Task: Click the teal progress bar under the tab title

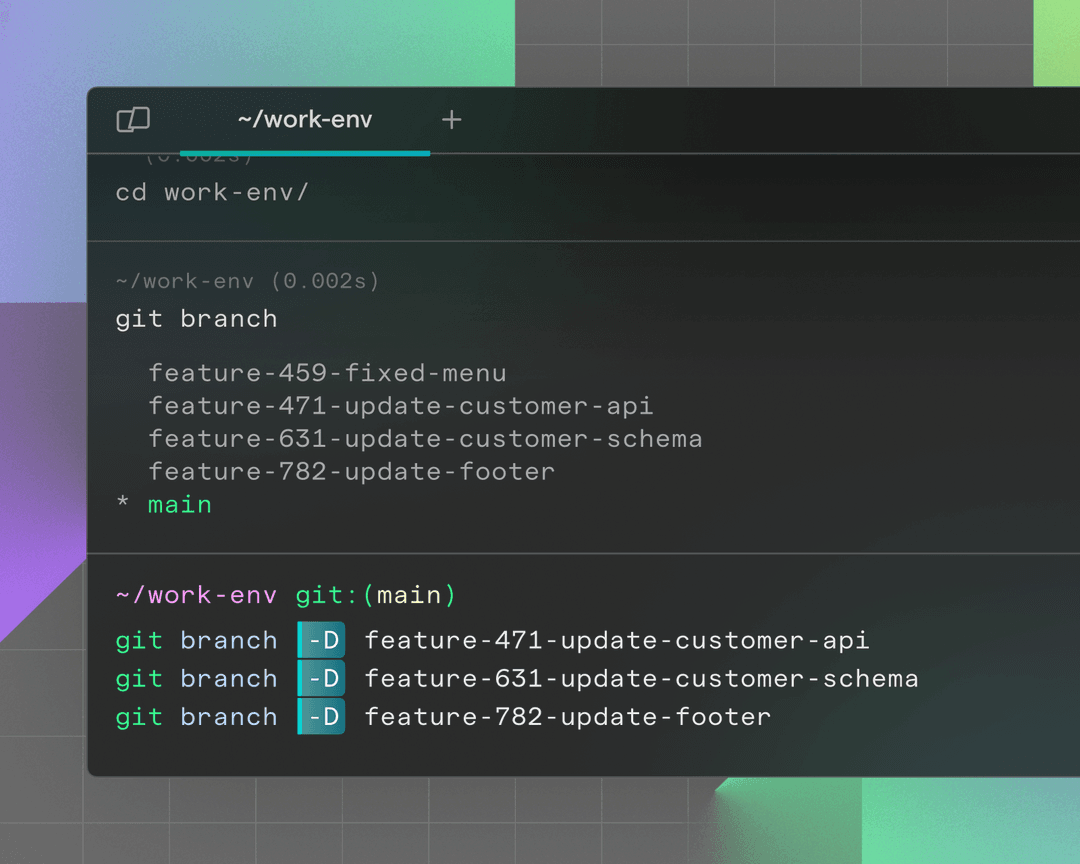Action: [x=304, y=153]
